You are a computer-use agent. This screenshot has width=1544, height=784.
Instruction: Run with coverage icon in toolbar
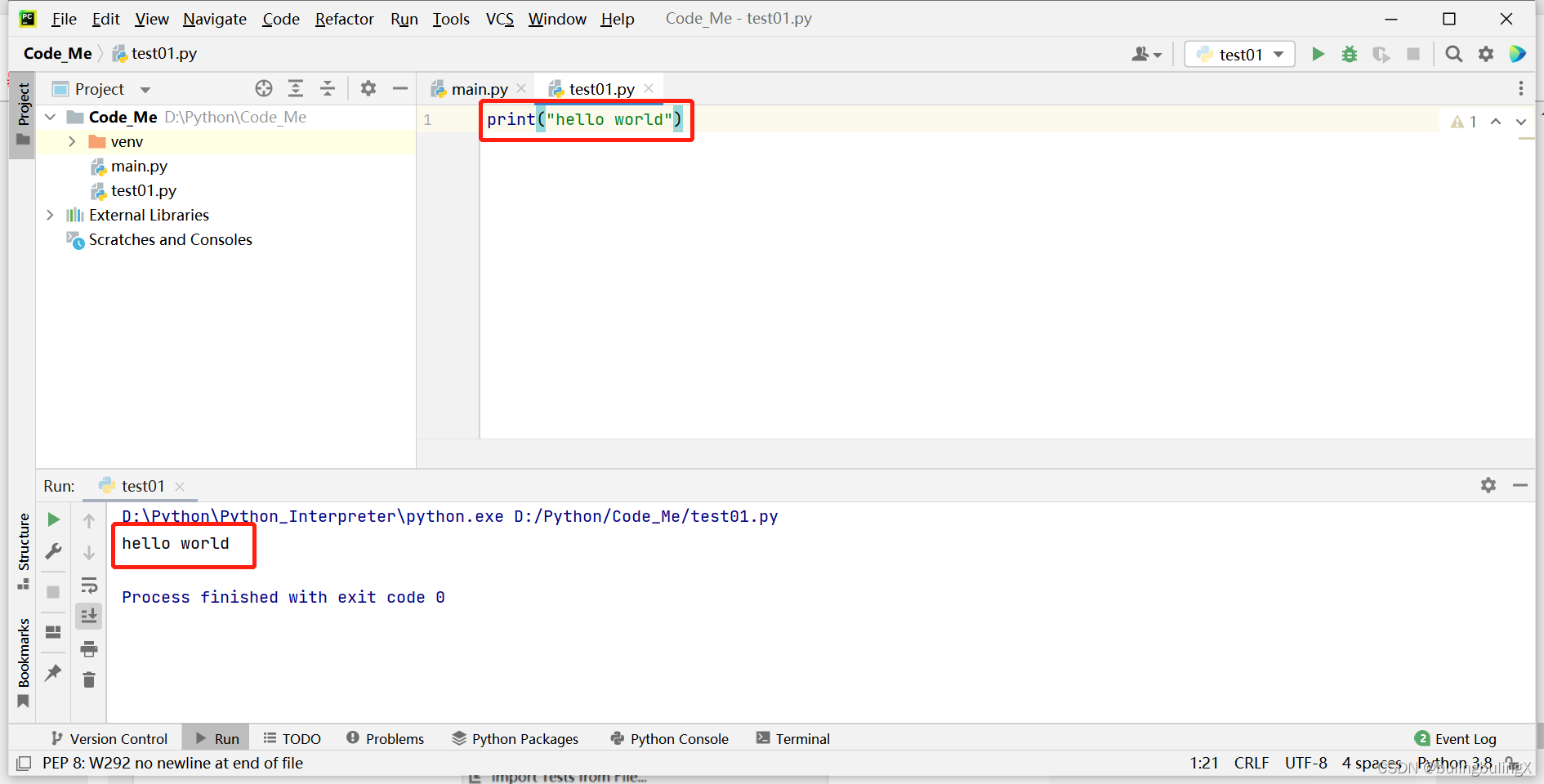pos(1381,54)
